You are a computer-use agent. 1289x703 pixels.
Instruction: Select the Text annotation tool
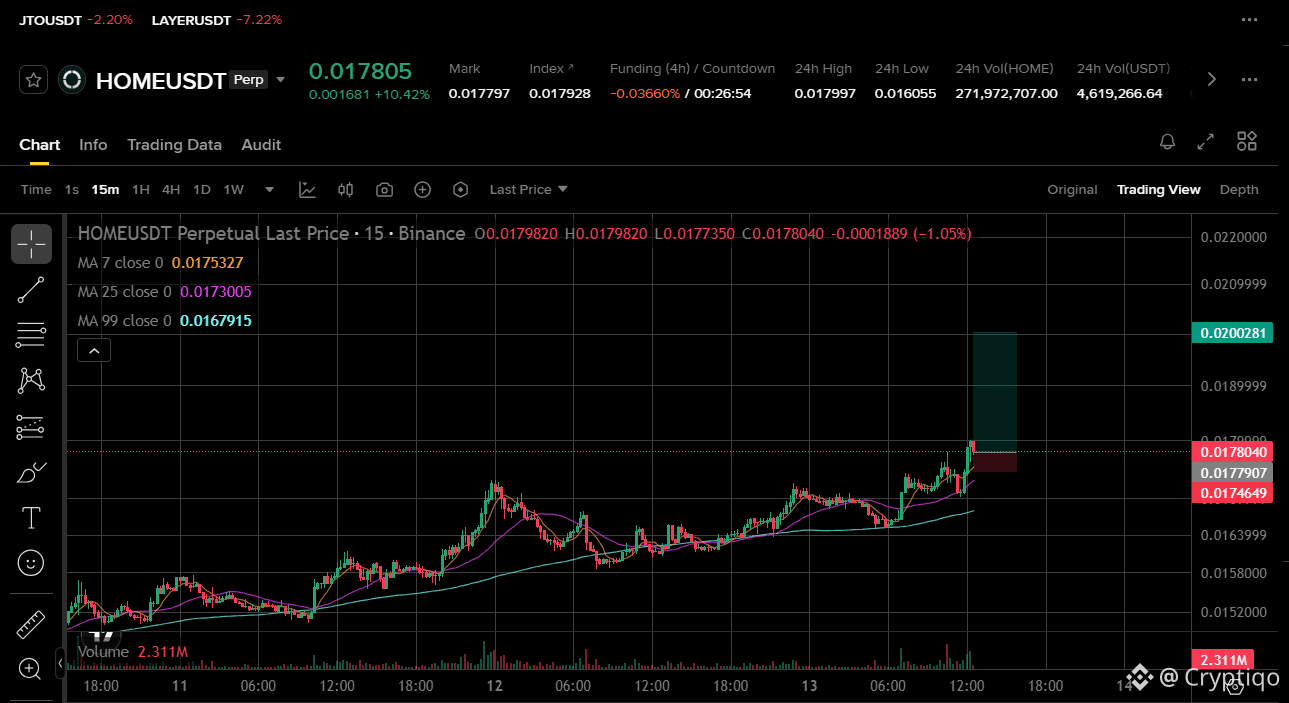pyautogui.click(x=32, y=518)
